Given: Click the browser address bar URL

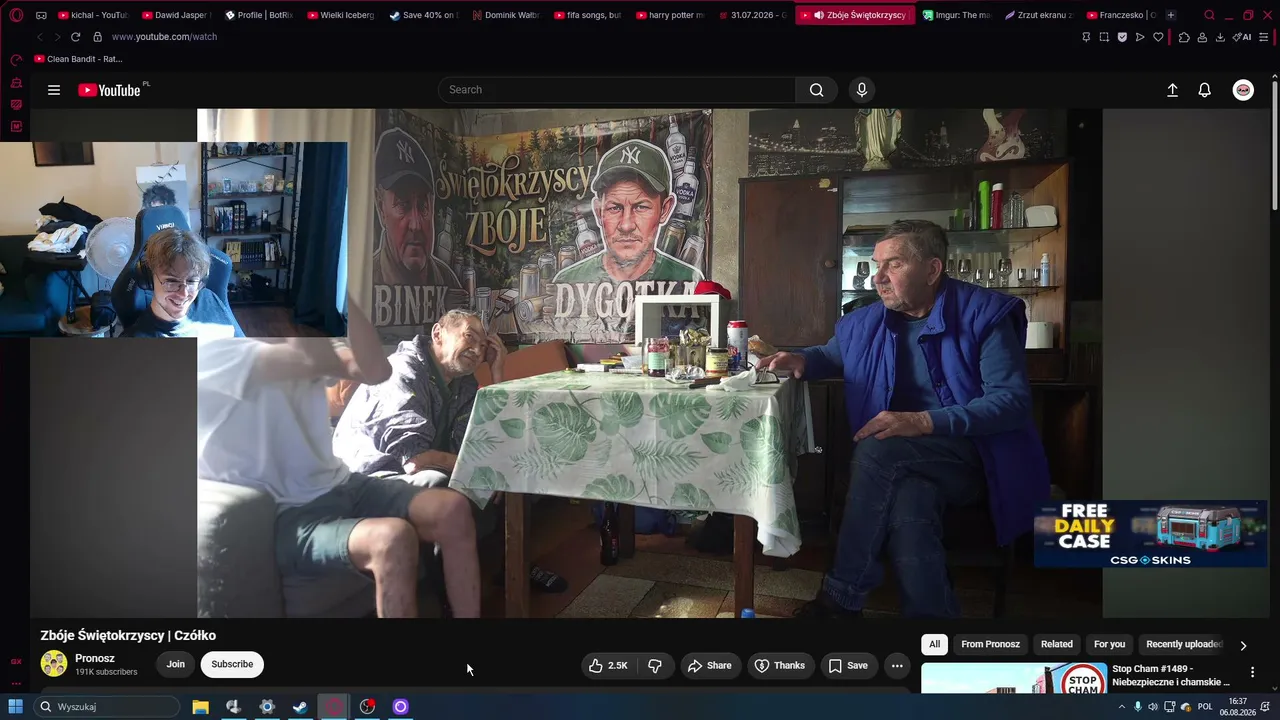Looking at the screenshot, I should click(164, 37).
